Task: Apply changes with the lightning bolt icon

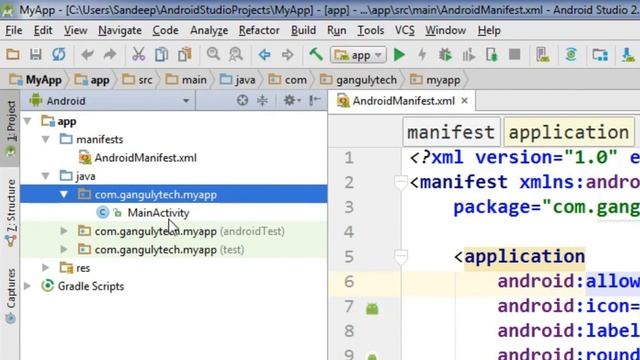Action: [422, 55]
